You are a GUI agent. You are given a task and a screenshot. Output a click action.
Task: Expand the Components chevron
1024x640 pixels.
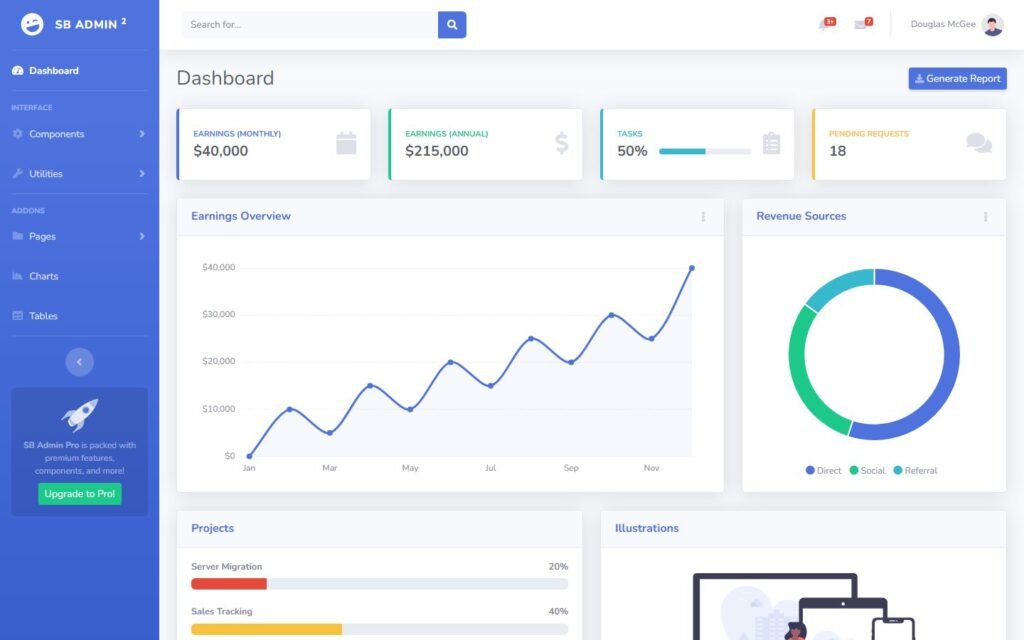142,134
